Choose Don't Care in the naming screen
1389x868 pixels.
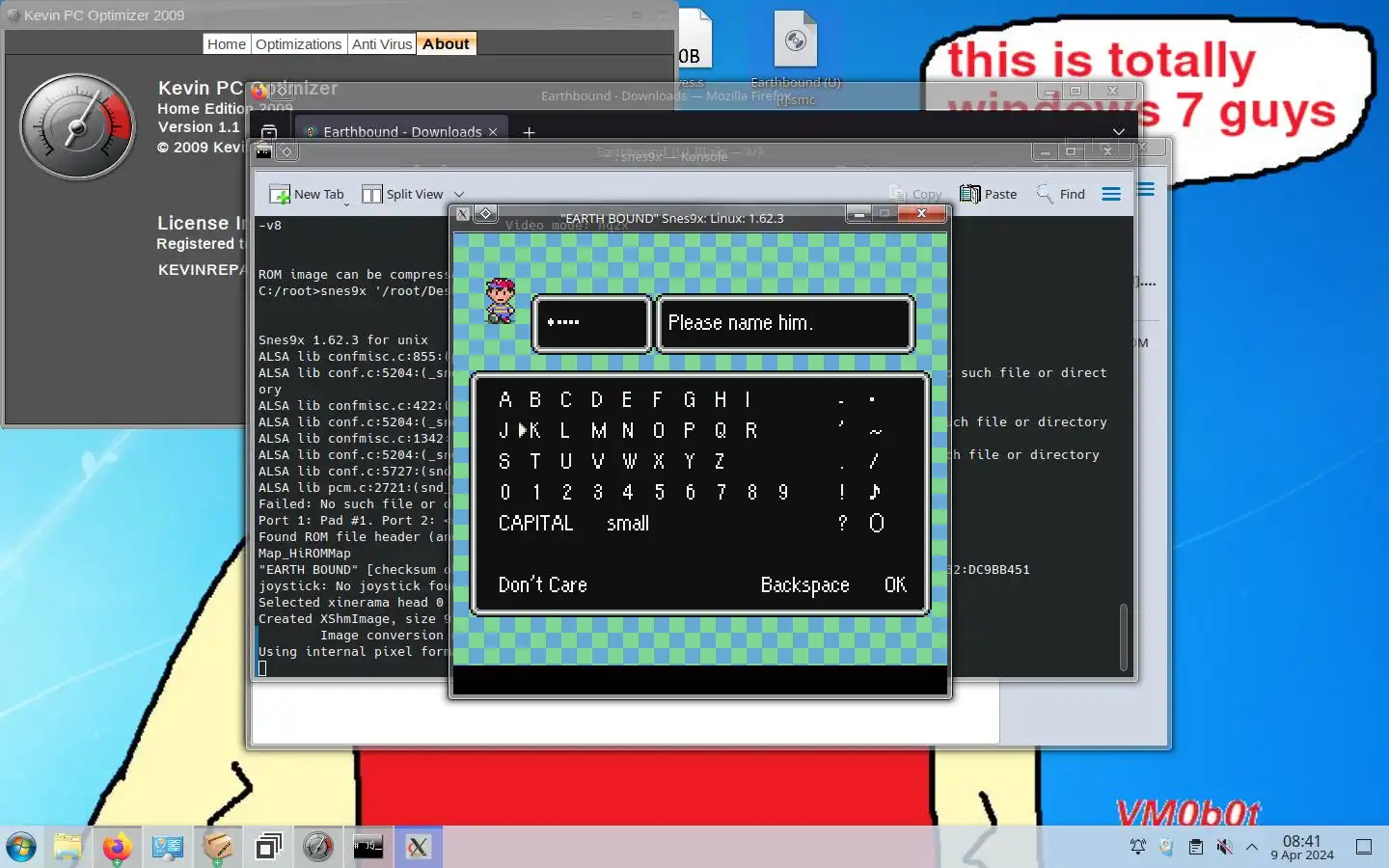pos(542,584)
